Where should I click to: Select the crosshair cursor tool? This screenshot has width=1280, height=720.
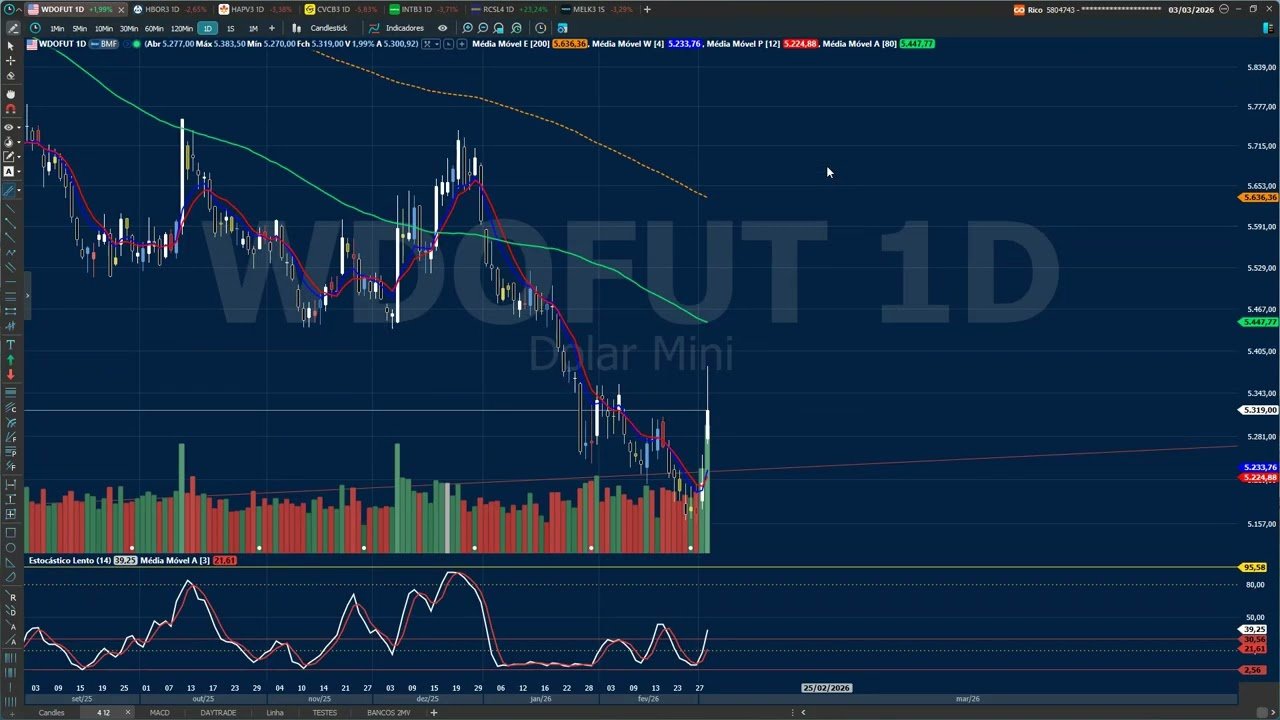(x=10, y=60)
